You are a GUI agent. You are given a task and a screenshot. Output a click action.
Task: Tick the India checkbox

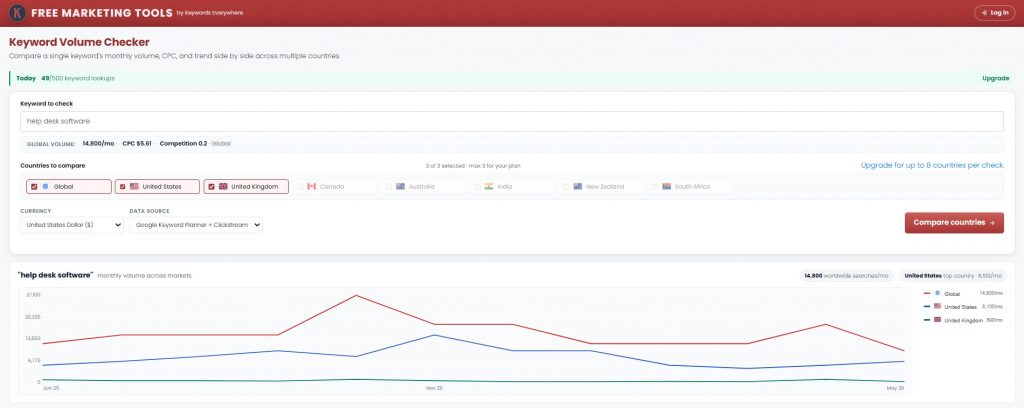coord(477,187)
